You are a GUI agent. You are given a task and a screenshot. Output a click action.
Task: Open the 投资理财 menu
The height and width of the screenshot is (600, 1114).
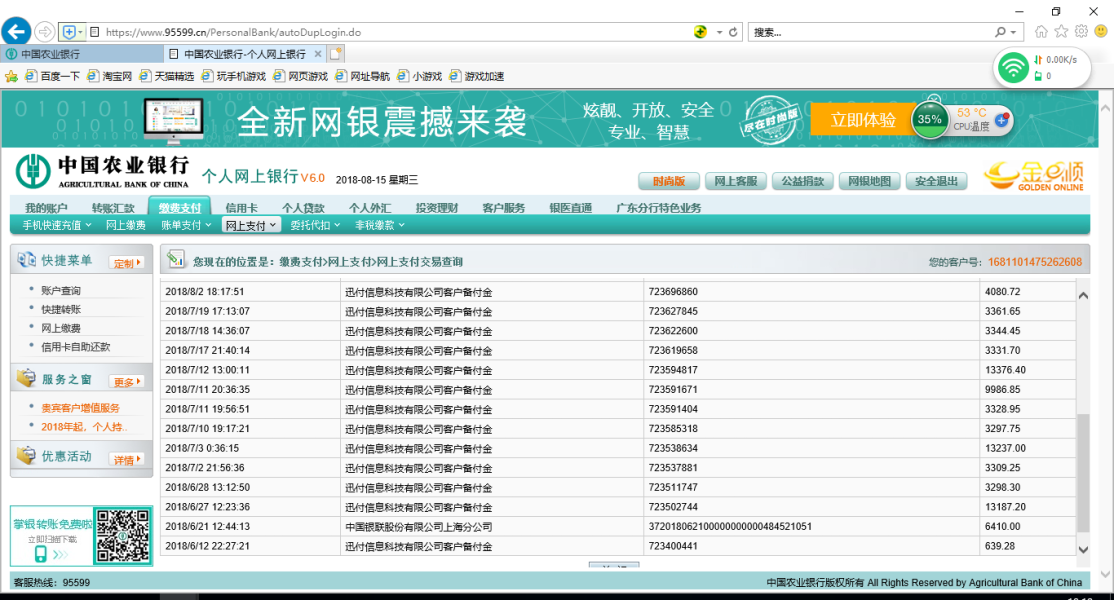(x=437, y=208)
